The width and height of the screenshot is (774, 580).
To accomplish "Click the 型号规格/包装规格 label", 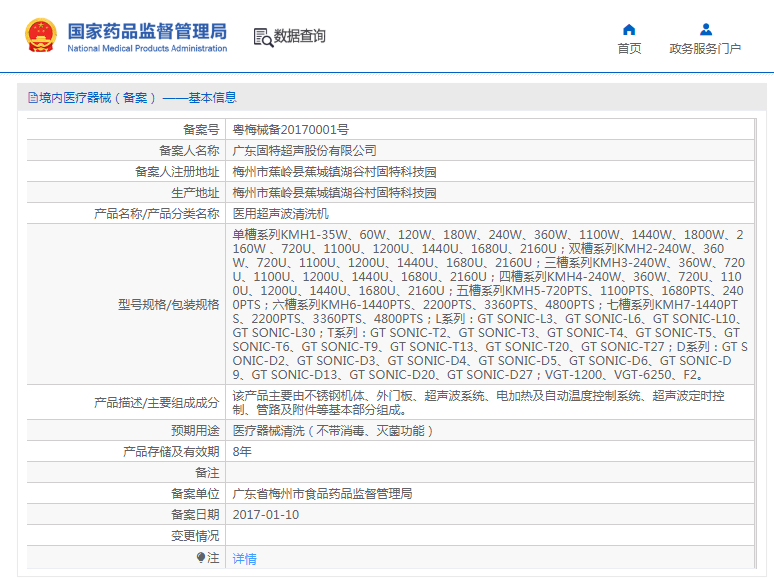I will click(x=168, y=305).
